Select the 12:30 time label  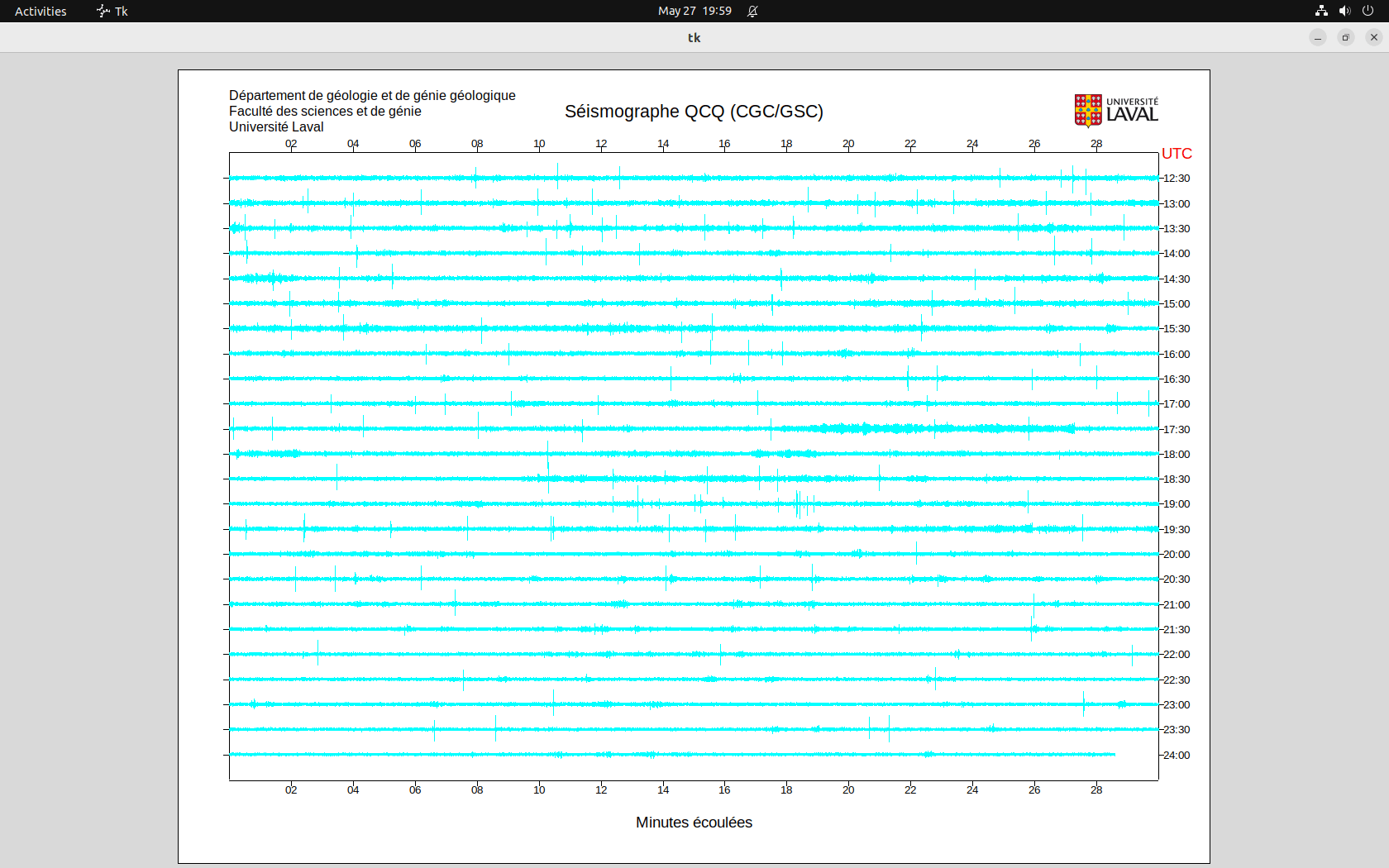1177,179
